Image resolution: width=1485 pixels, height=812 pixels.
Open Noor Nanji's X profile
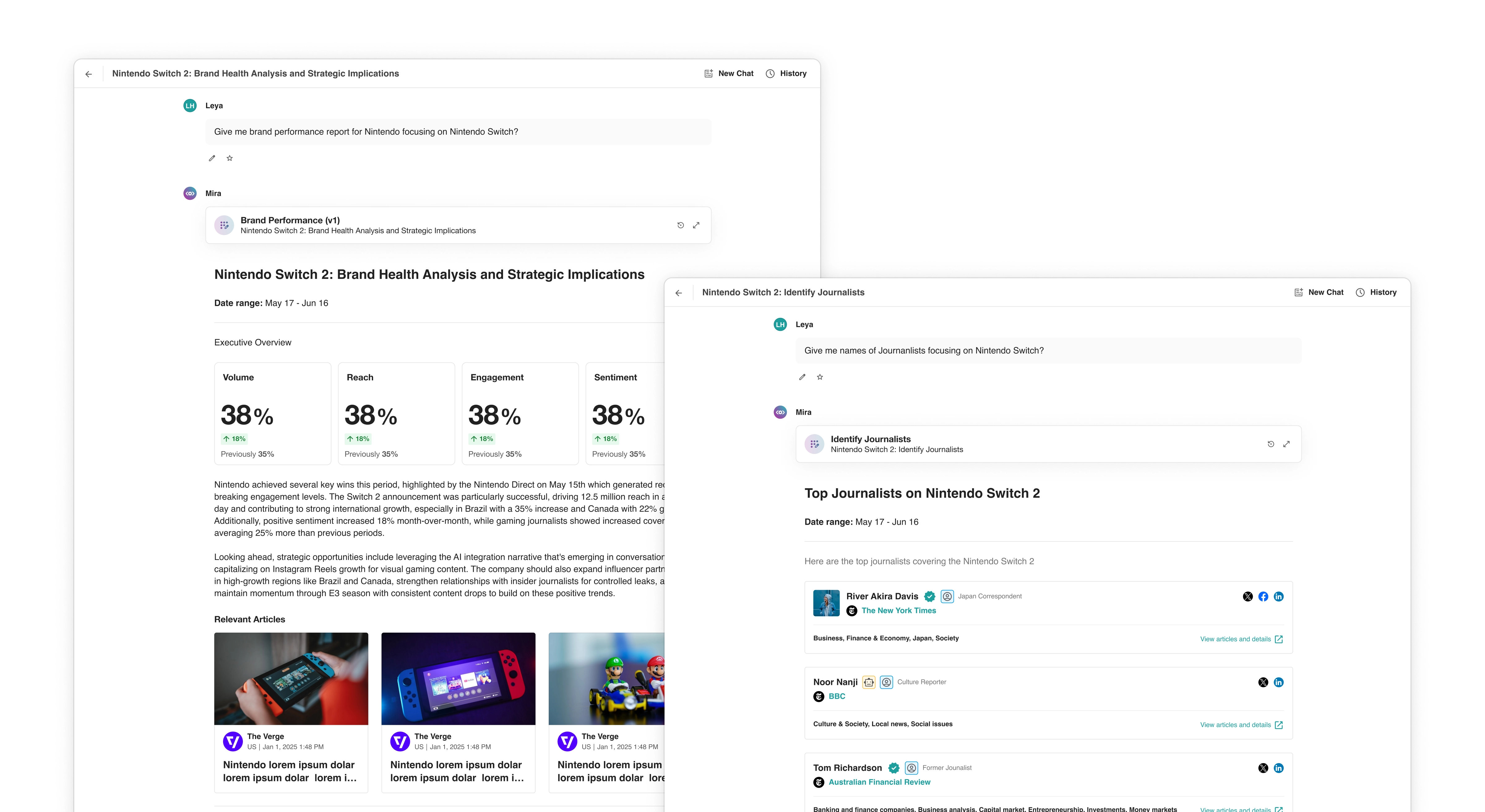(x=1263, y=682)
